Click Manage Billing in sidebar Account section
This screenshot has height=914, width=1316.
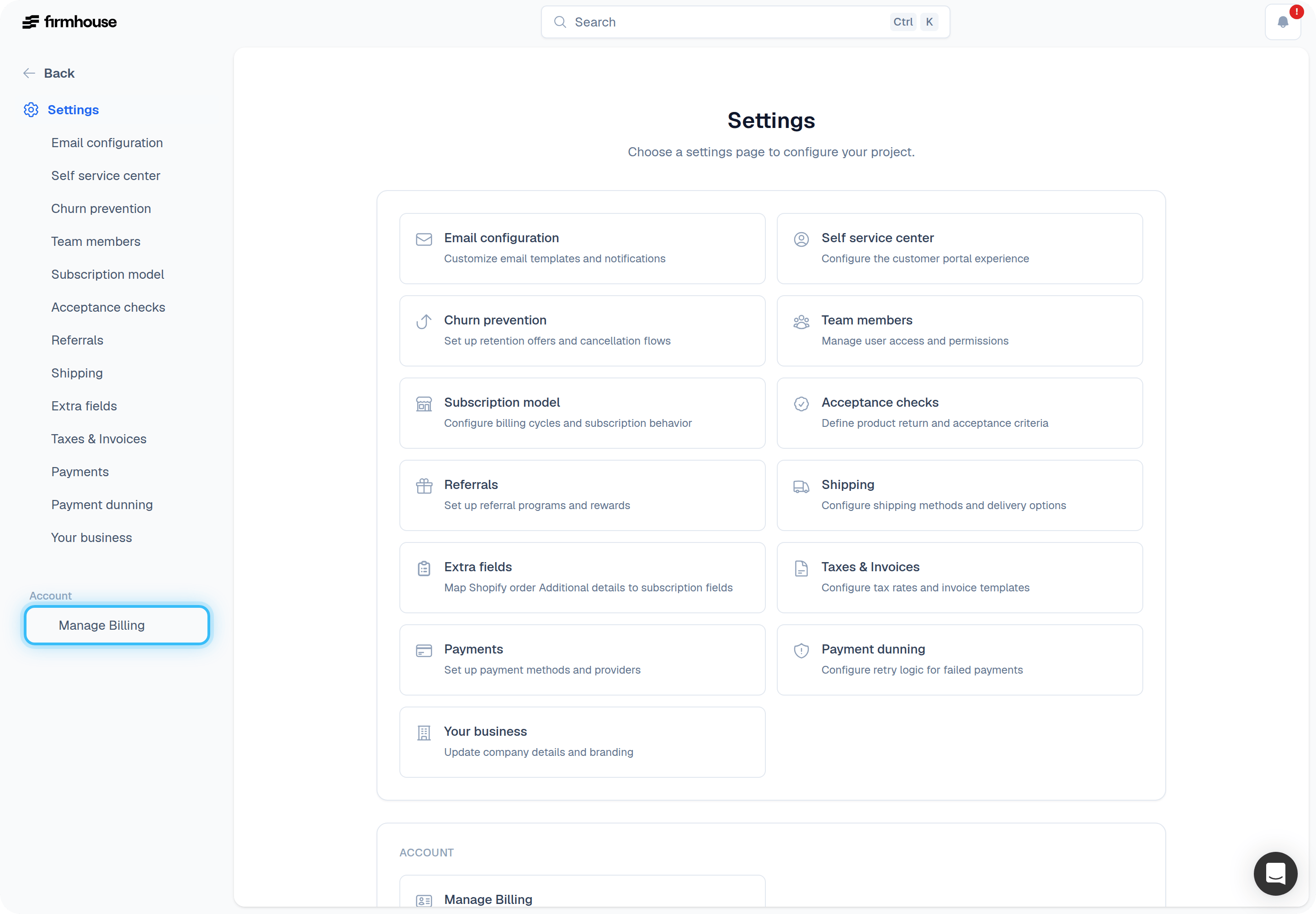tap(117, 625)
